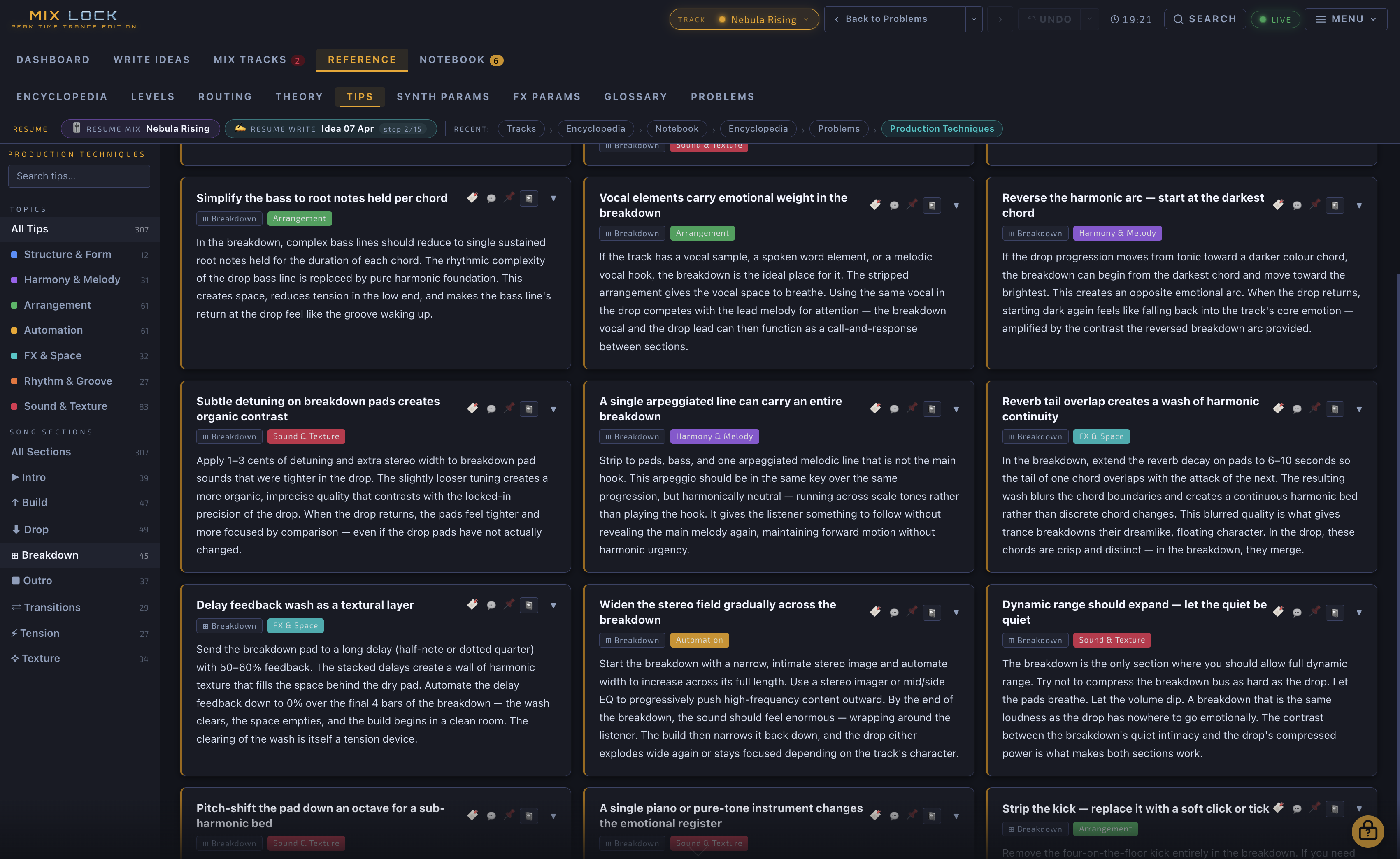Image resolution: width=1400 pixels, height=859 pixels.
Task: Click the Back to Problems button
Action: coord(895,19)
